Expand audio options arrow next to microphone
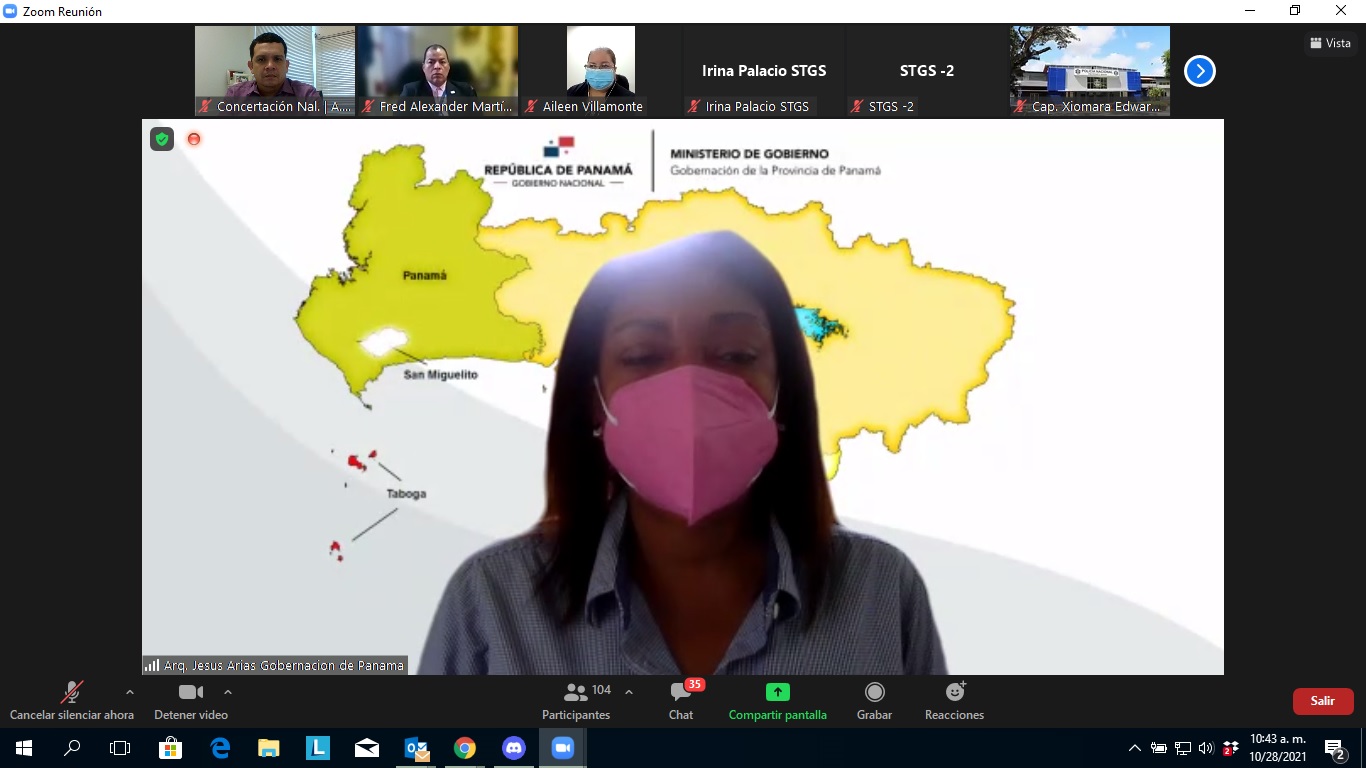This screenshot has height=784, width=1366. (129, 692)
